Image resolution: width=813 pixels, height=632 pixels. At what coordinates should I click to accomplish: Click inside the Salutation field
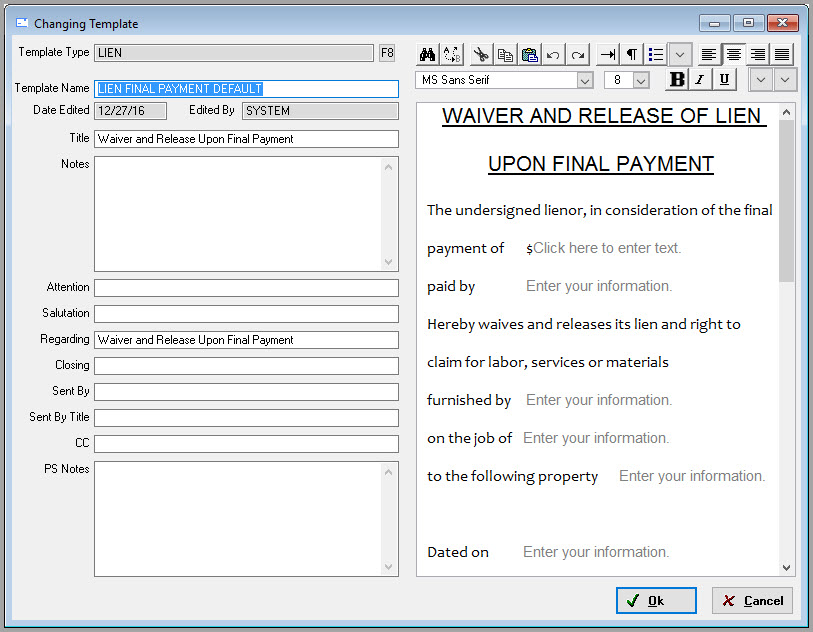245,313
